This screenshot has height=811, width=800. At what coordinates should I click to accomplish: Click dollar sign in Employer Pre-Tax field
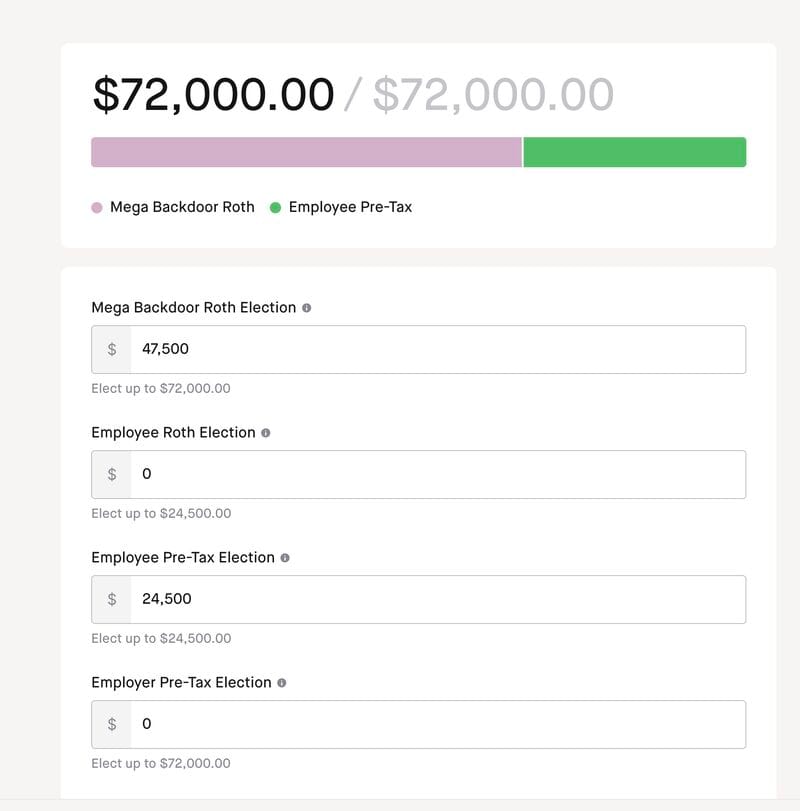112,724
